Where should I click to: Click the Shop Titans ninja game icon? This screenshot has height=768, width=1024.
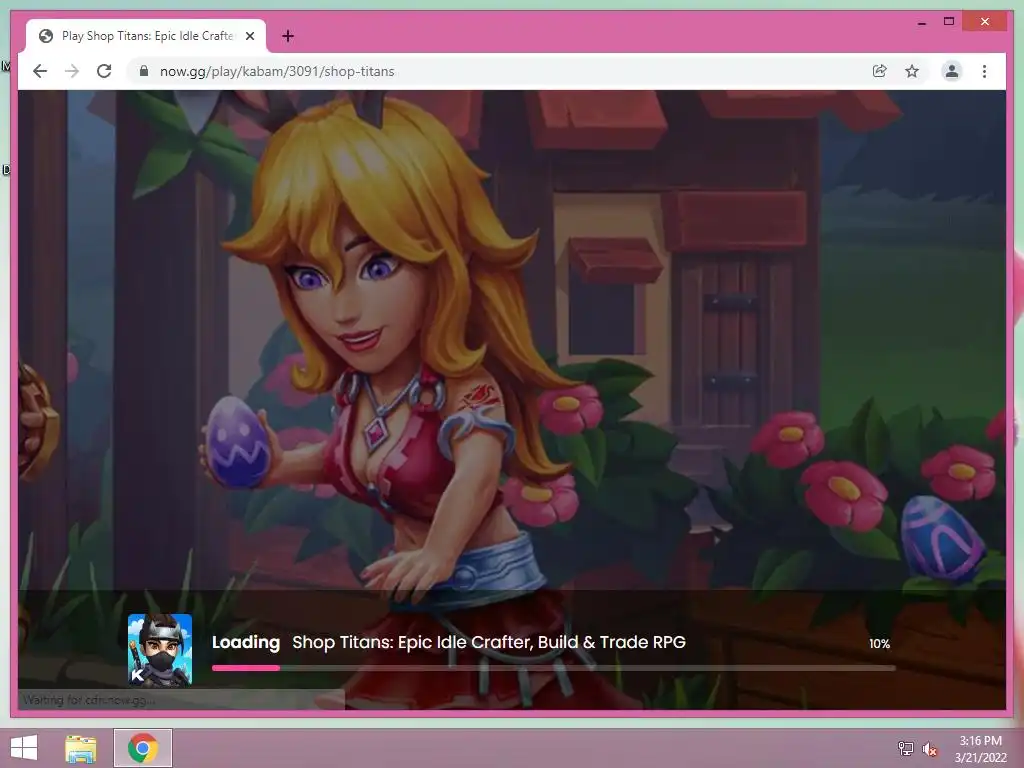[160, 649]
